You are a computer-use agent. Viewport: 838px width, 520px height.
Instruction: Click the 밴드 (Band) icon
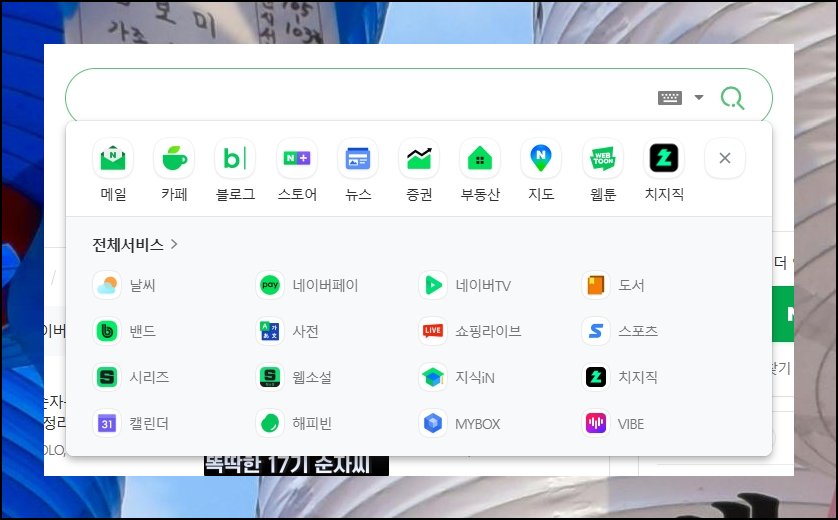[x=107, y=331]
